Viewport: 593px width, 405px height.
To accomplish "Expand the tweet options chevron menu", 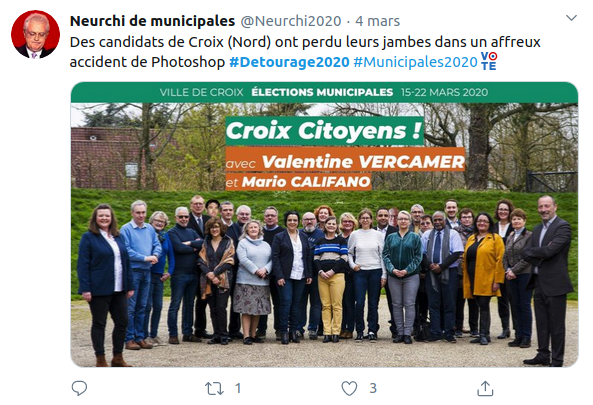I will pos(571,18).
